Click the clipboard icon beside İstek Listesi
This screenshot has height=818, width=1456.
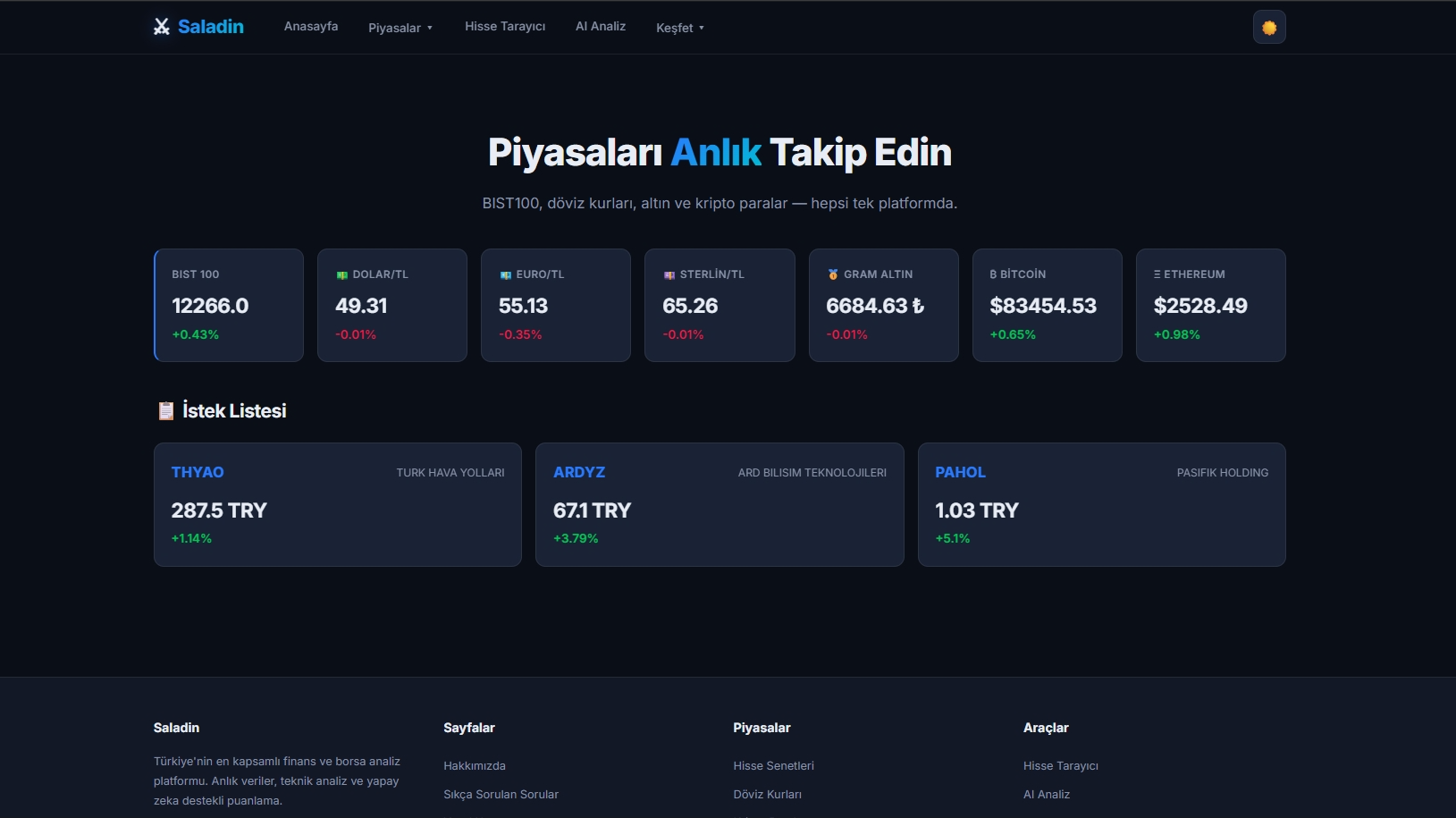[165, 410]
